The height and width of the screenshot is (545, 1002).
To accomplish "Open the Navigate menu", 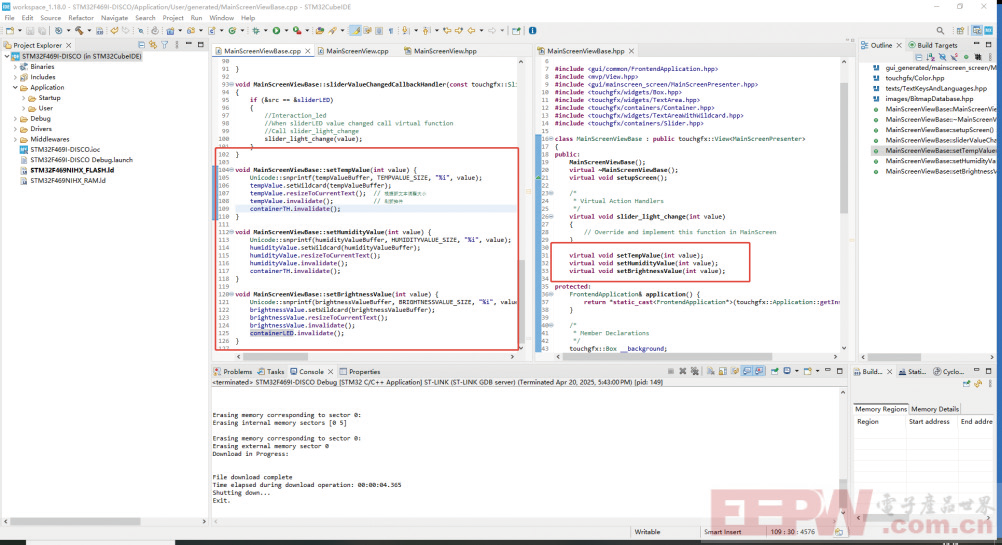I will (114, 18).
